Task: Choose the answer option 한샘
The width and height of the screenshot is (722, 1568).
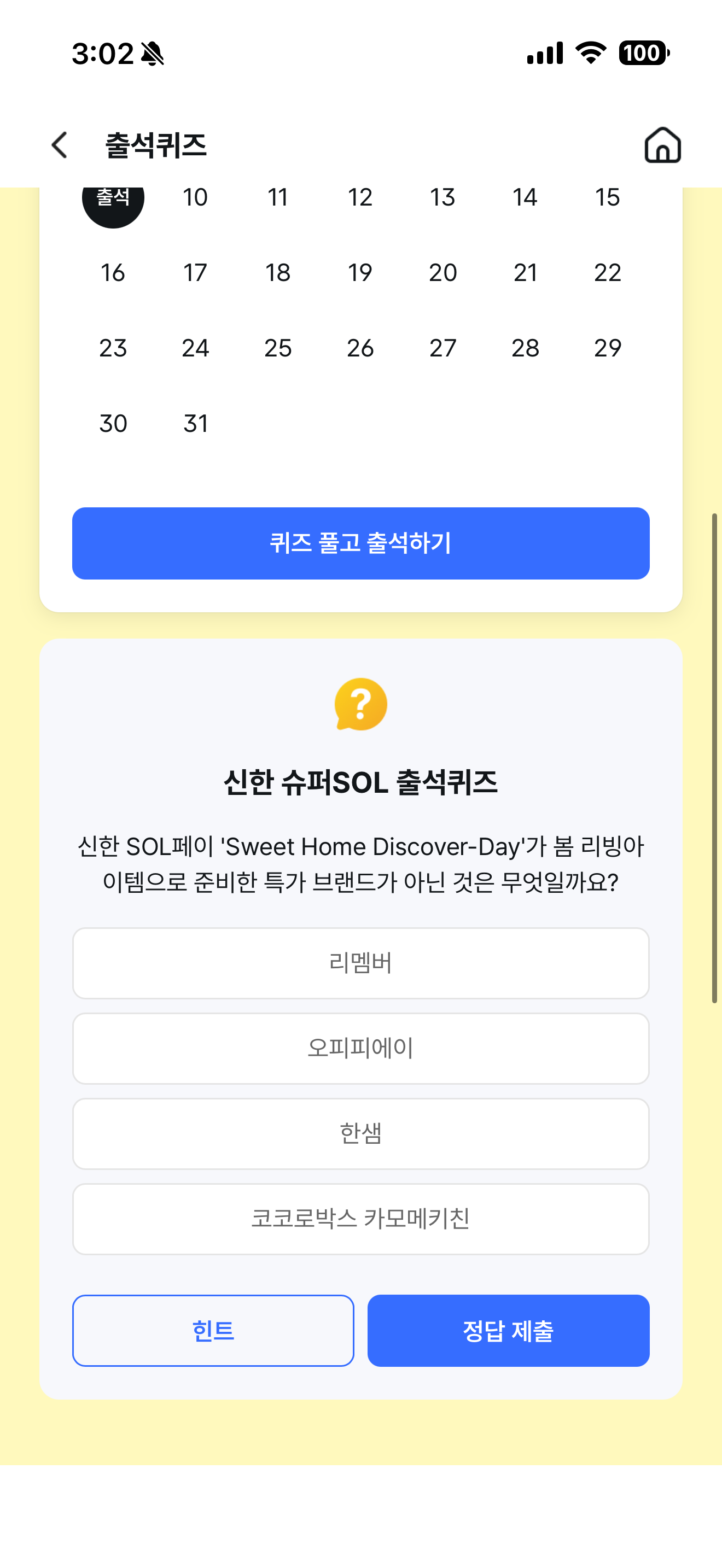Action: (x=361, y=1133)
